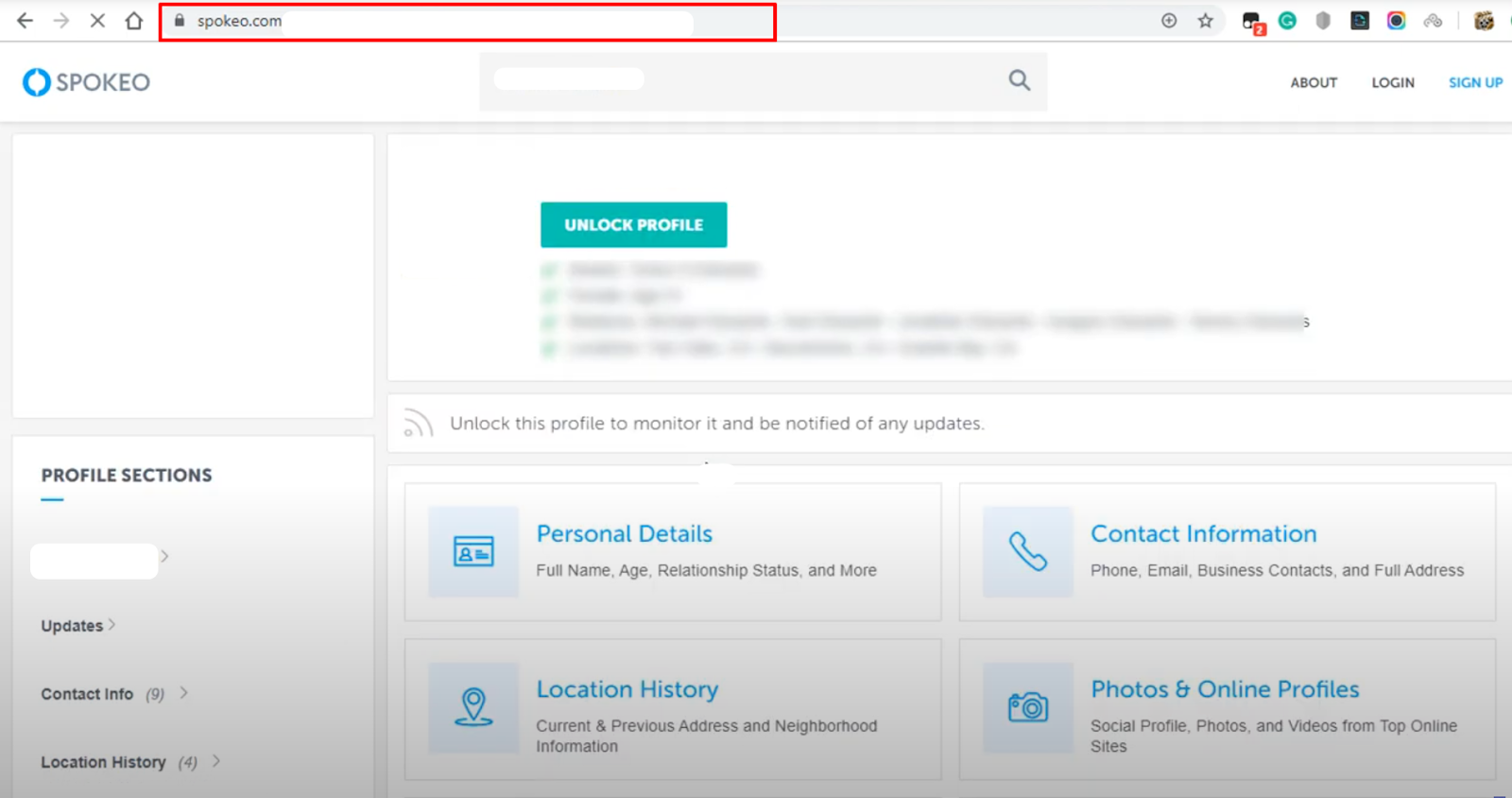Click the UNLOCK PROFILE button
This screenshot has height=798, width=1512.
point(633,225)
